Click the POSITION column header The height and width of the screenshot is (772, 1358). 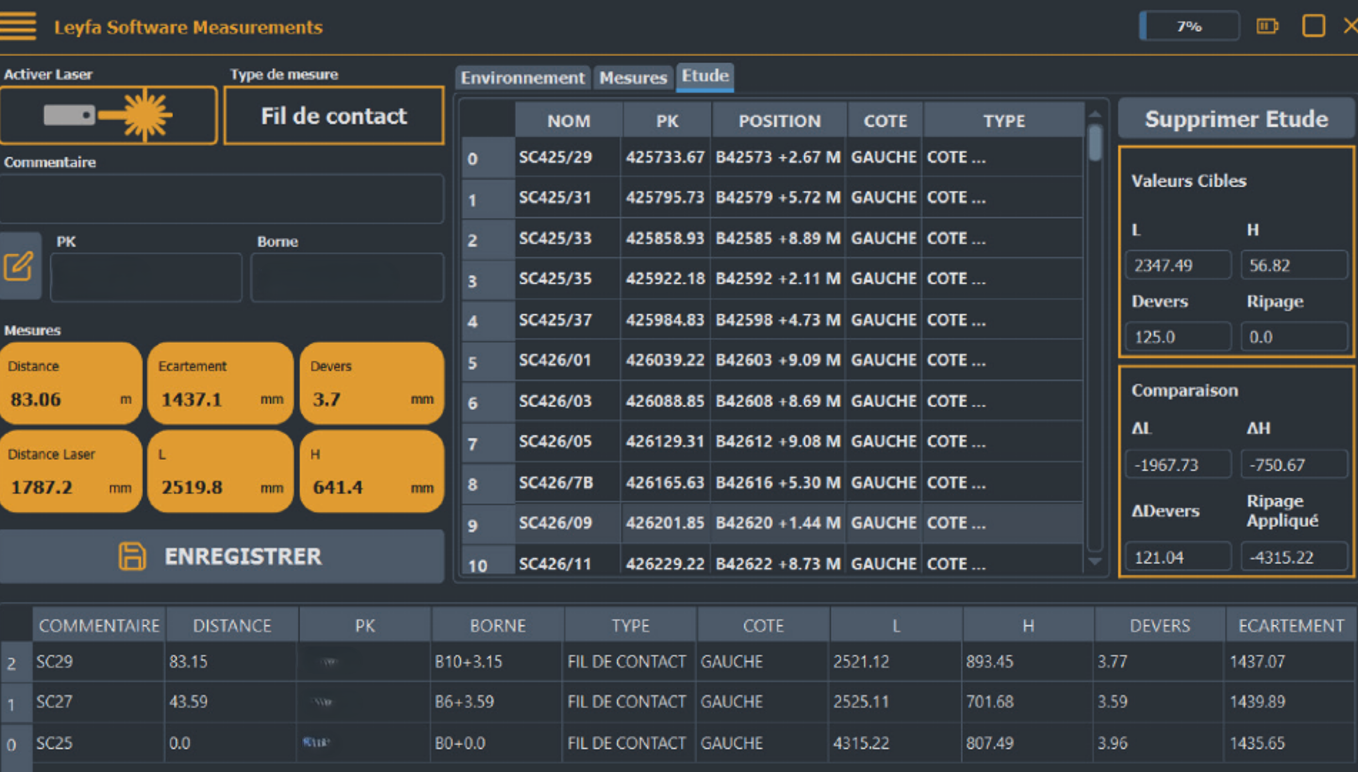(779, 121)
